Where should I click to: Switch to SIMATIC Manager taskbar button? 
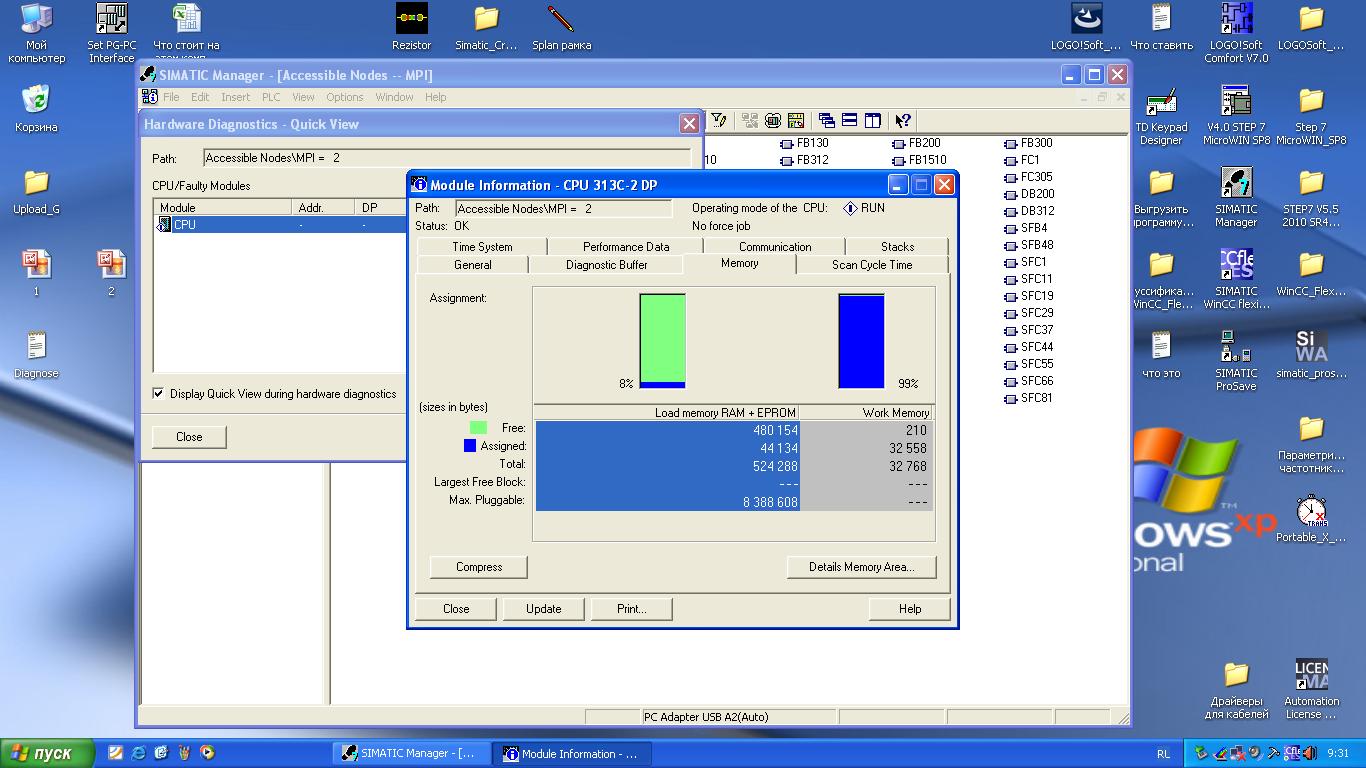click(x=410, y=753)
